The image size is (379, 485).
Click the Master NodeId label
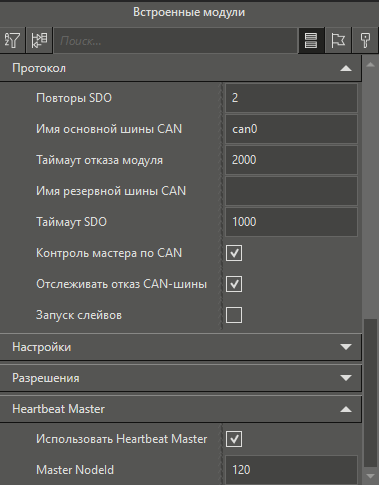click(x=75, y=470)
